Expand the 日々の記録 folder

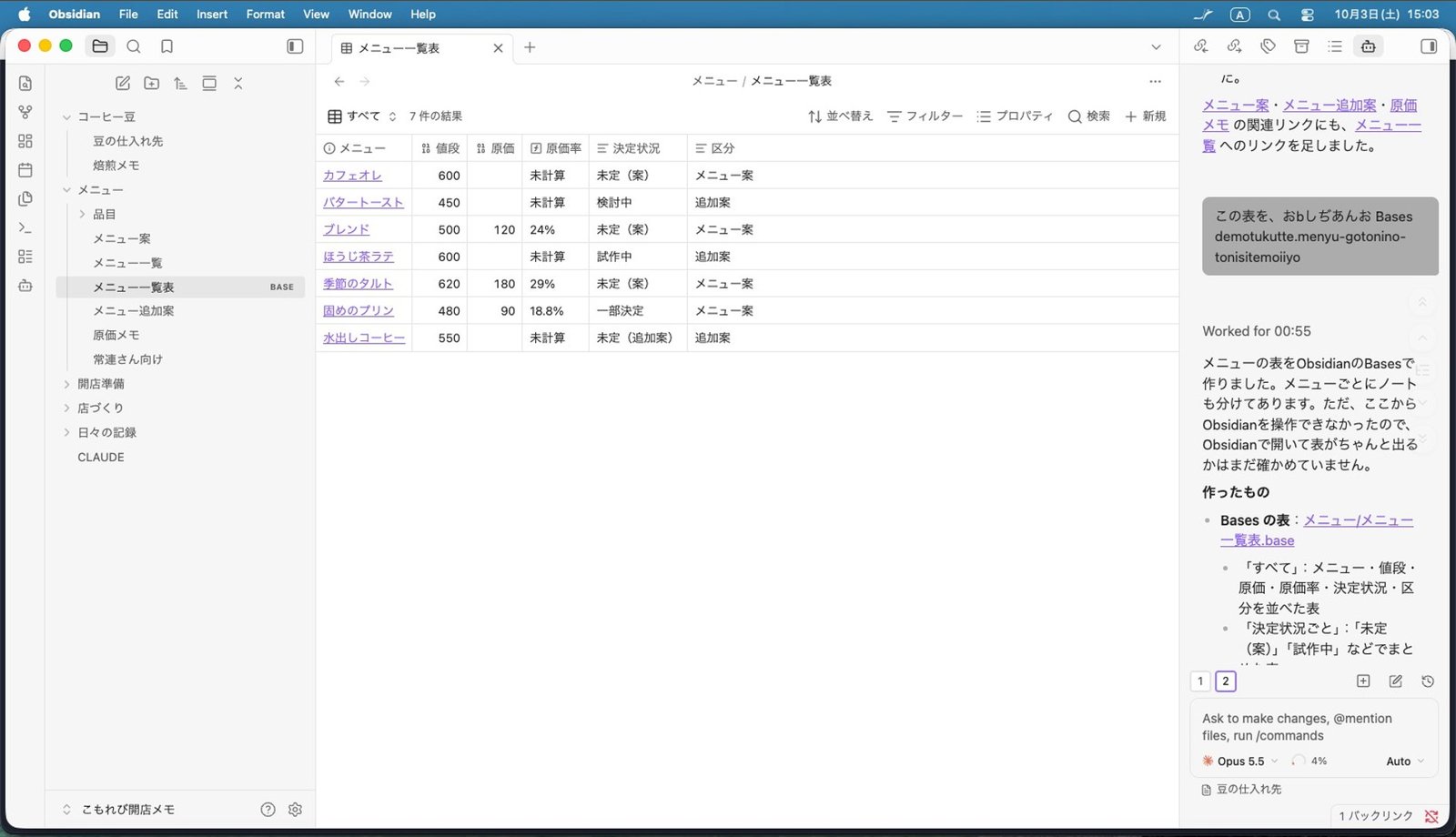pyautogui.click(x=66, y=433)
